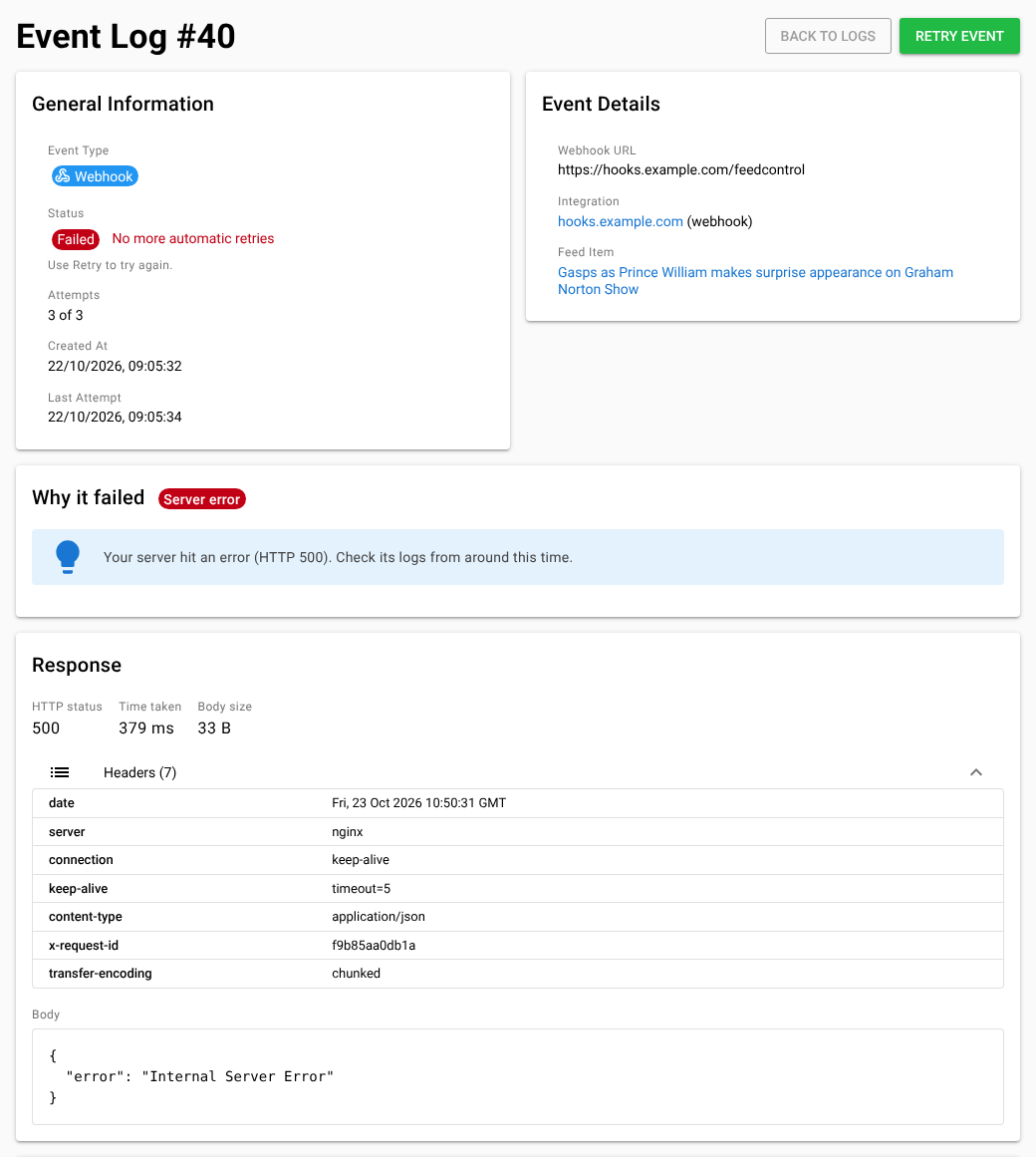Click the Headers (7) label
This screenshot has height=1157, width=1036.
[x=140, y=772]
